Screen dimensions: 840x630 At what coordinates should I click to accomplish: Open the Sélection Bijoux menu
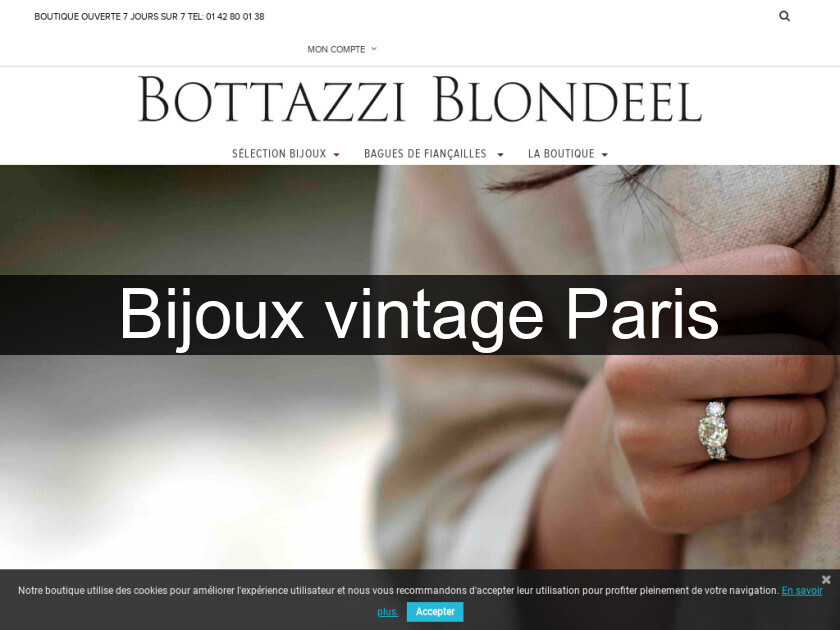279,154
